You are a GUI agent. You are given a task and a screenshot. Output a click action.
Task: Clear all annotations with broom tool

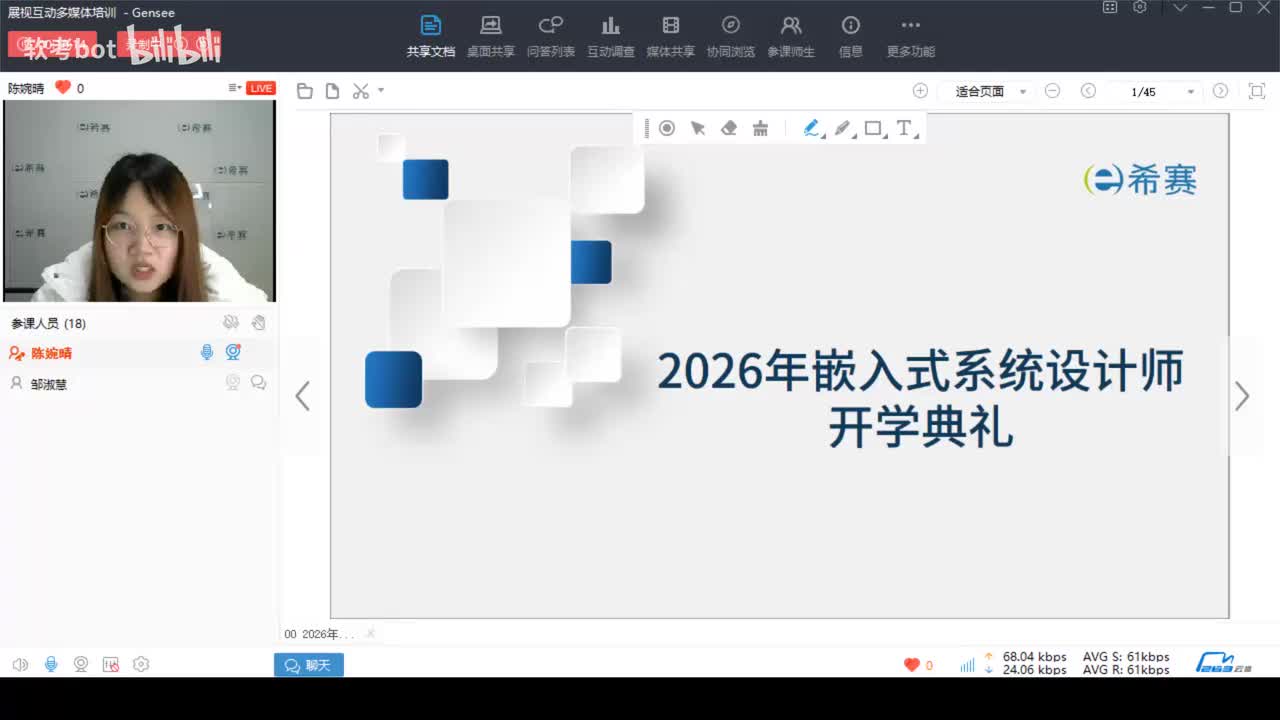[x=760, y=128]
